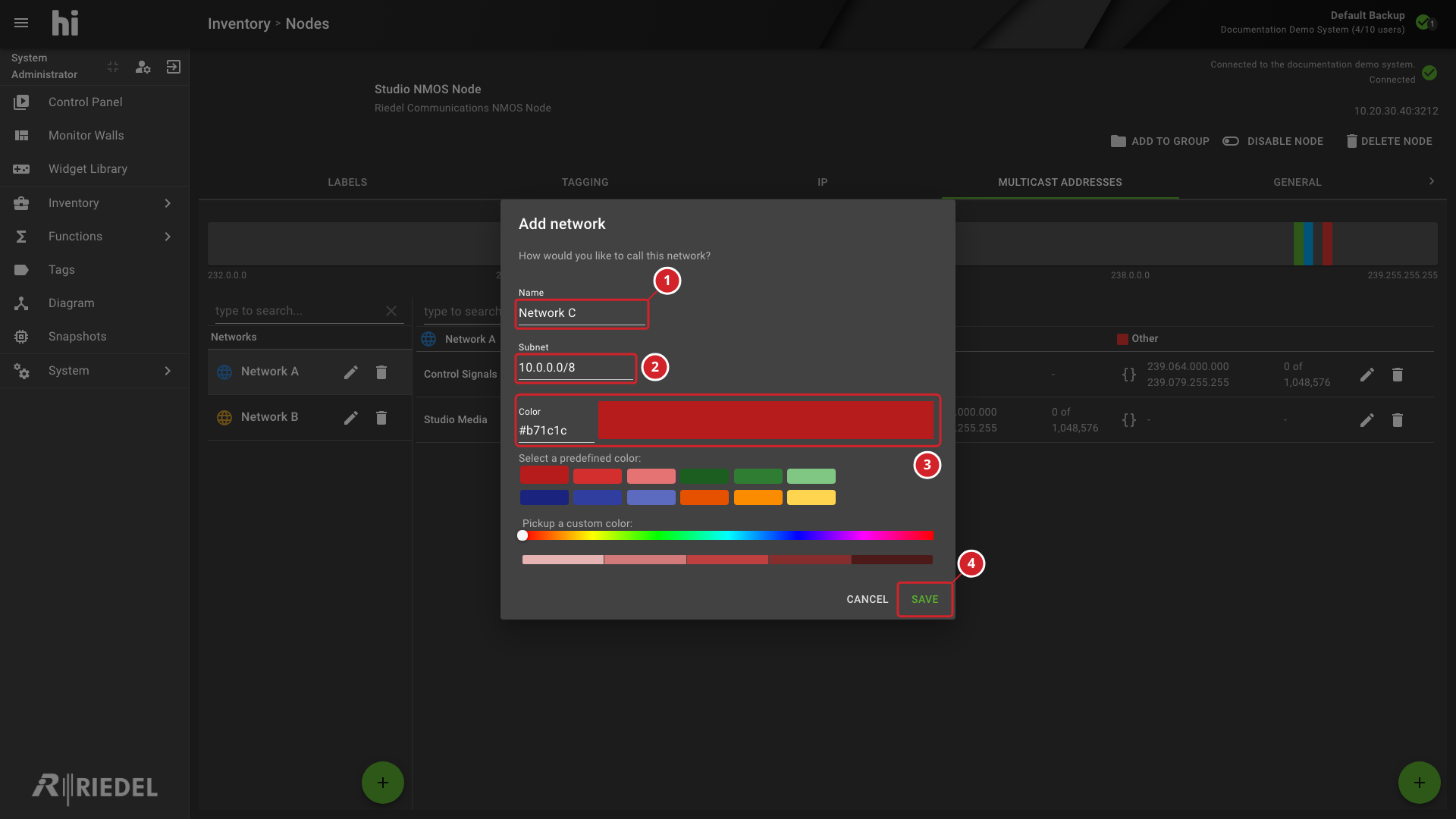
Task: Click the backup status check icon
Action: click(x=1423, y=22)
